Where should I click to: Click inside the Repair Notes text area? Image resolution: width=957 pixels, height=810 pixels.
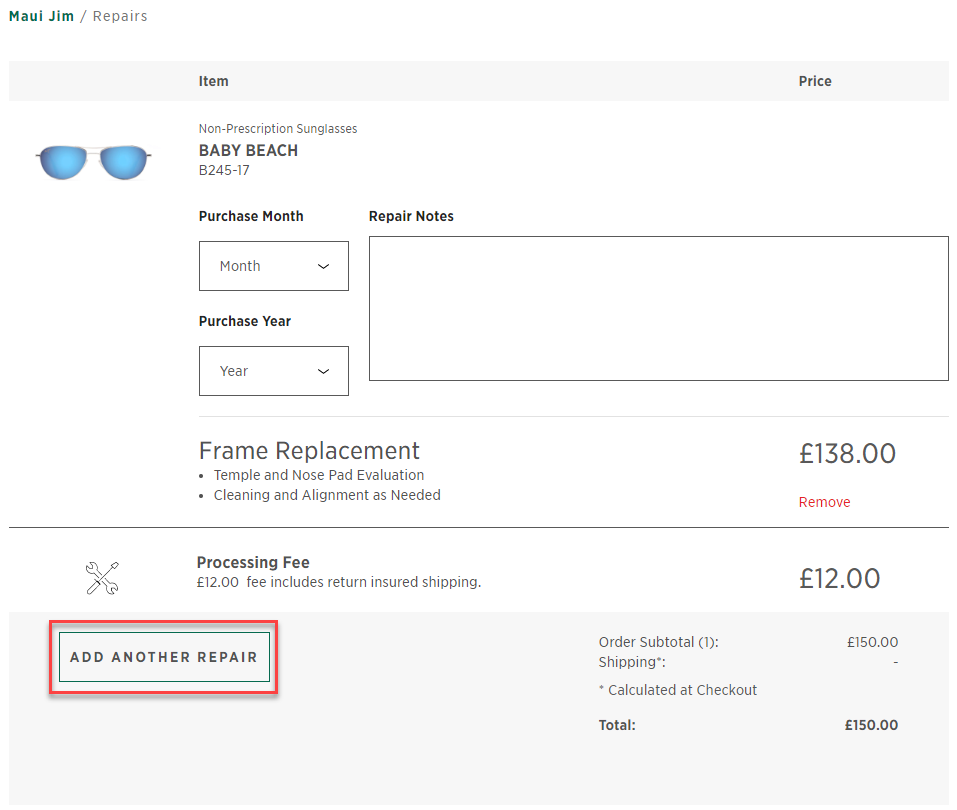coord(659,308)
